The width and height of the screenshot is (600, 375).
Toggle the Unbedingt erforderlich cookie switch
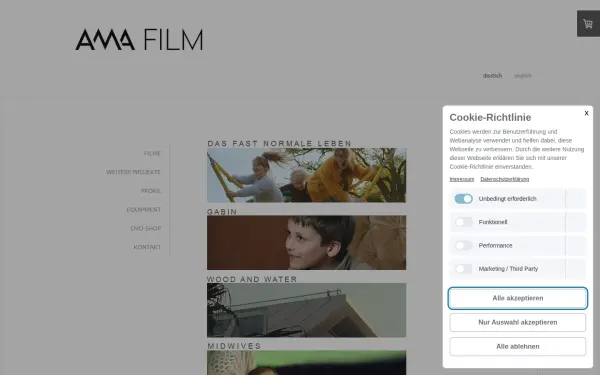click(463, 199)
